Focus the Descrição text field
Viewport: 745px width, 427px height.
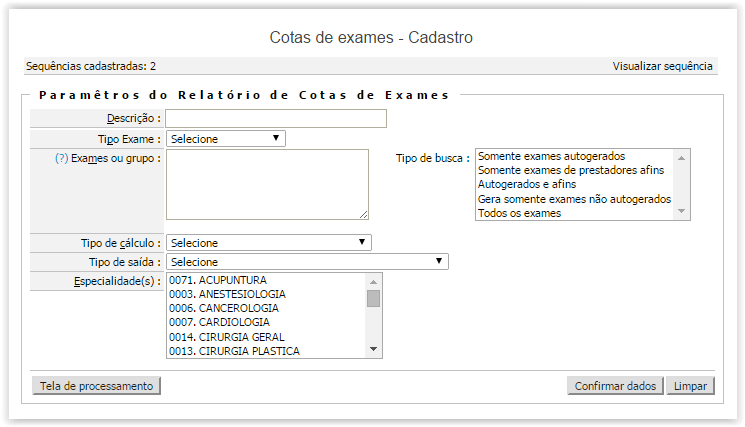coord(276,118)
